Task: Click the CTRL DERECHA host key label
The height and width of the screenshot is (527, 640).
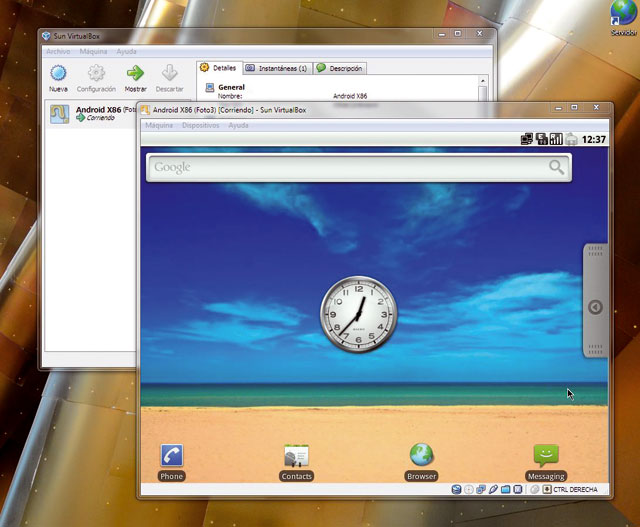Action: (575, 489)
